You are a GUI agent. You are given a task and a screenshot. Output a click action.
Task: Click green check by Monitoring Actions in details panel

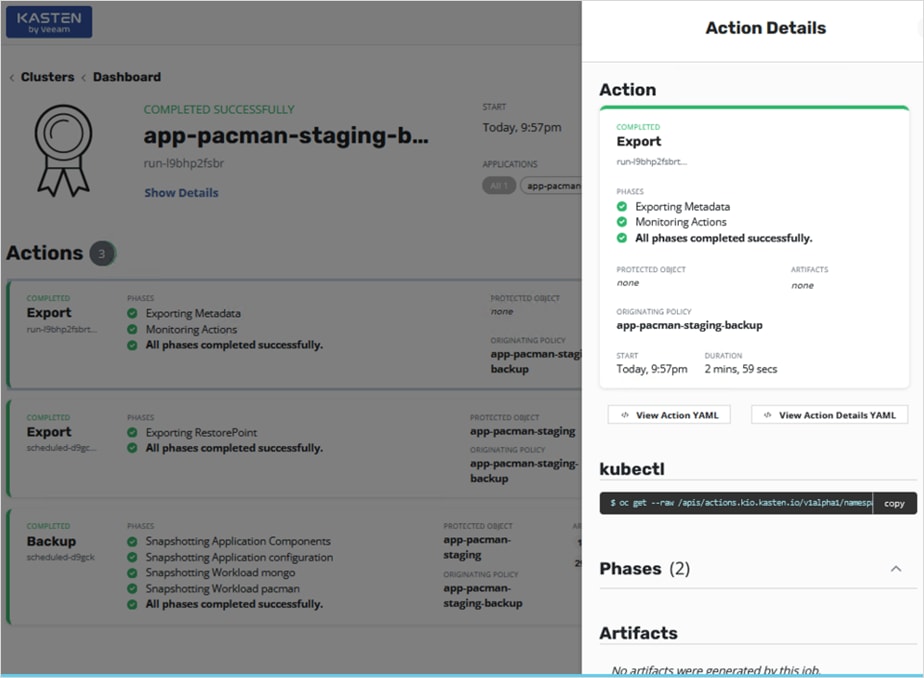(622, 222)
